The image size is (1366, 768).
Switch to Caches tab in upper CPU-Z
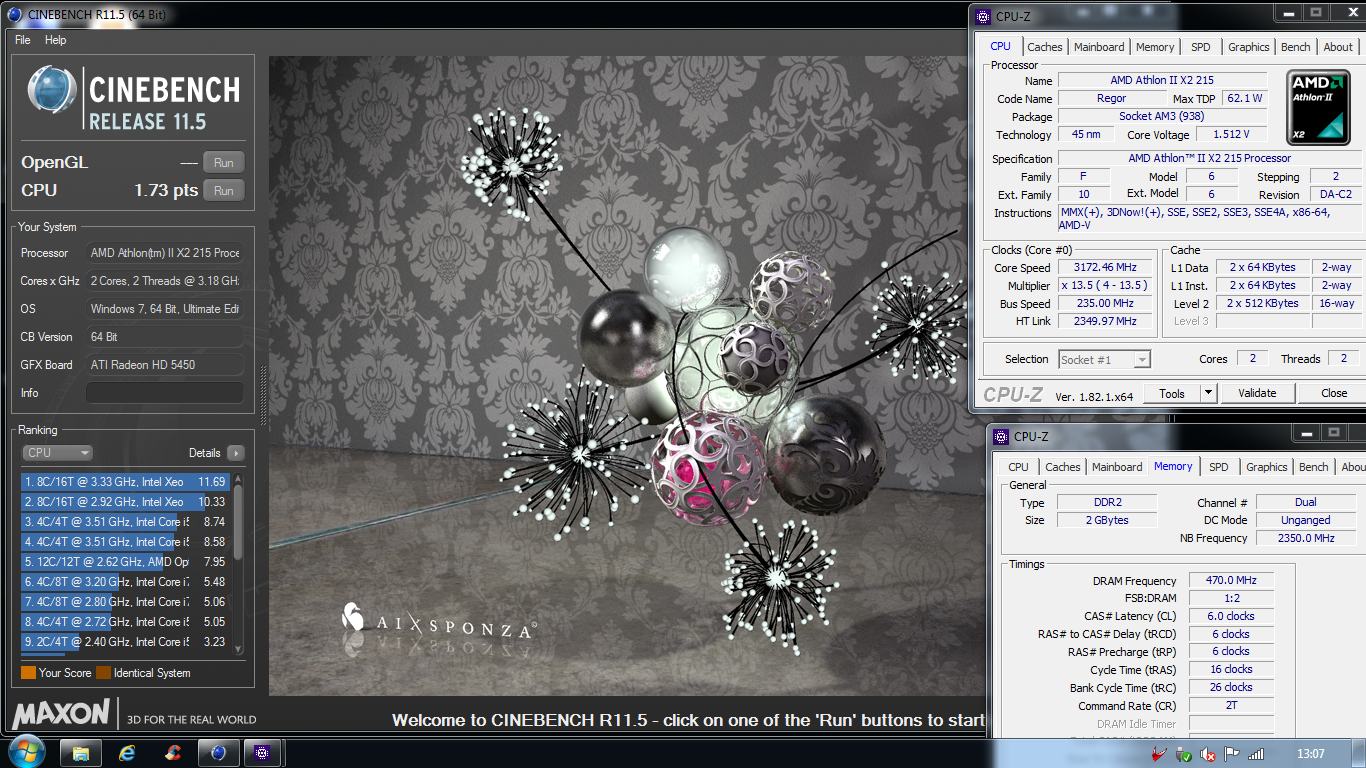1045,47
